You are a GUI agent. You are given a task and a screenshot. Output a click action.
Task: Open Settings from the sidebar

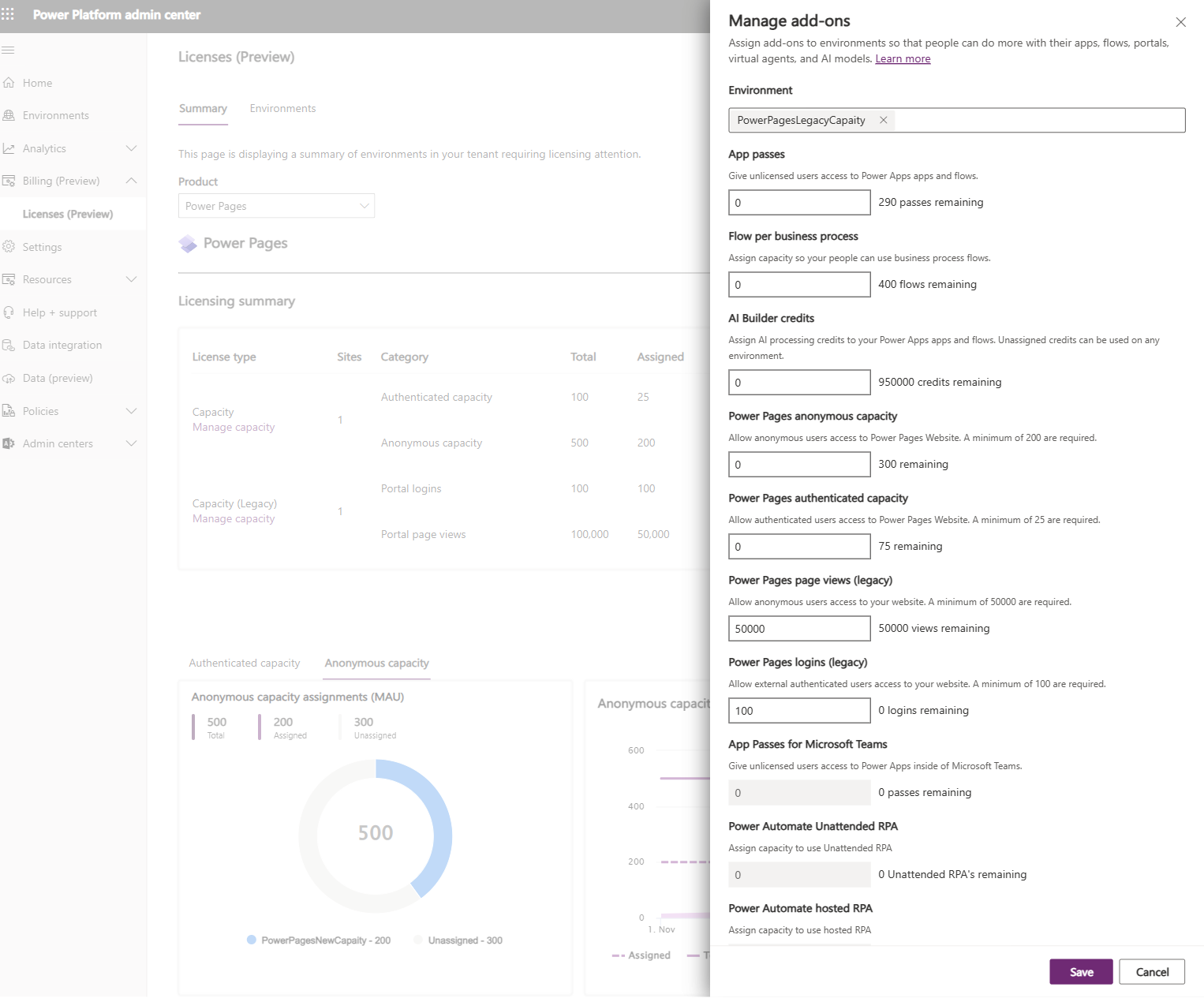tap(42, 246)
